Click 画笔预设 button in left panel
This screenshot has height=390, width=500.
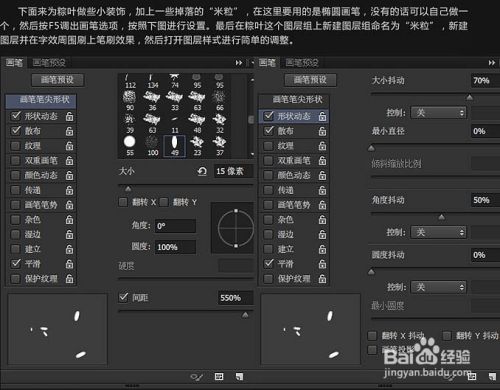coord(58,80)
